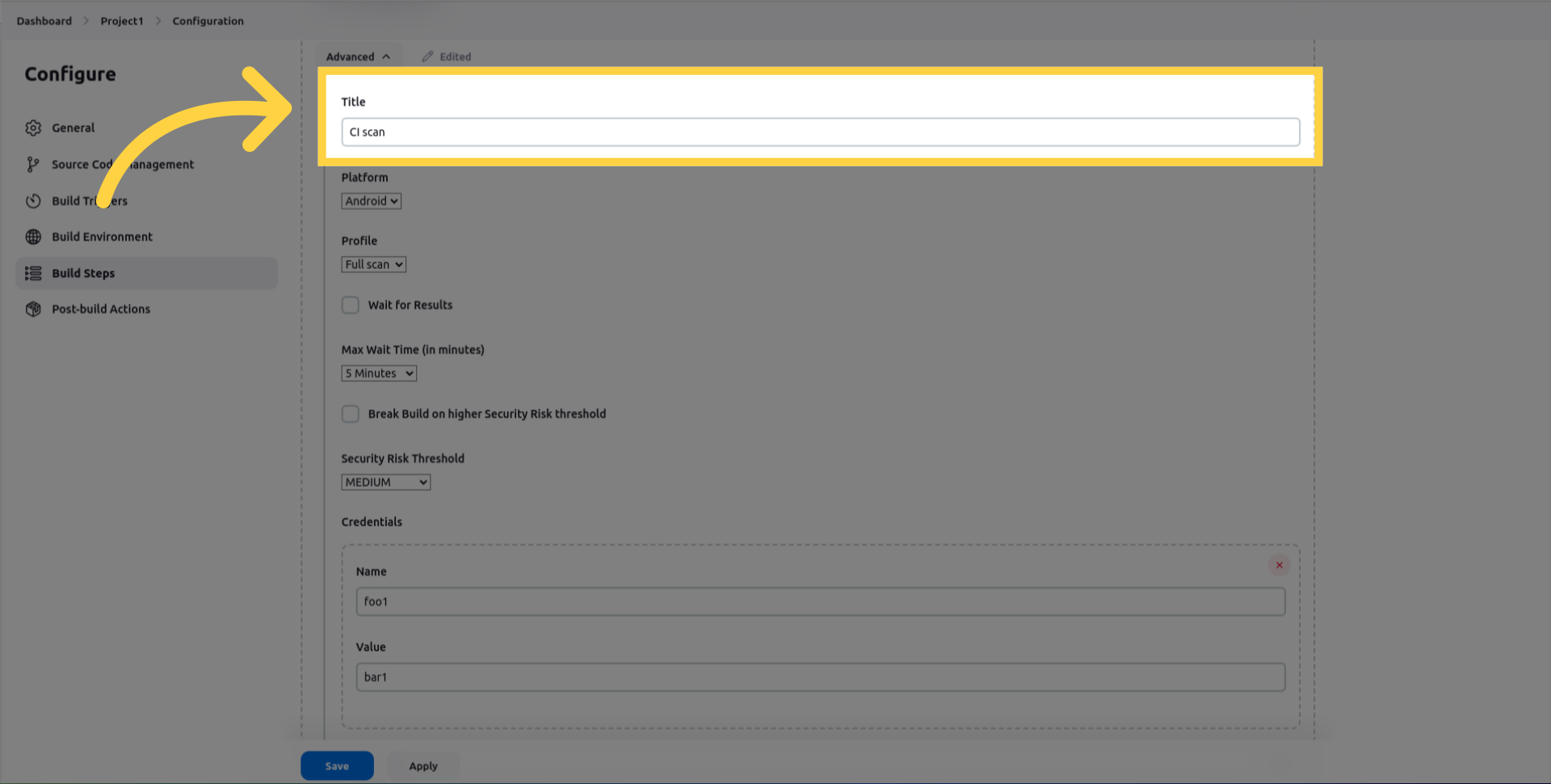Viewport: 1551px width, 784px height.
Task: Go to Dashboard in breadcrumb
Action: tap(44, 21)
